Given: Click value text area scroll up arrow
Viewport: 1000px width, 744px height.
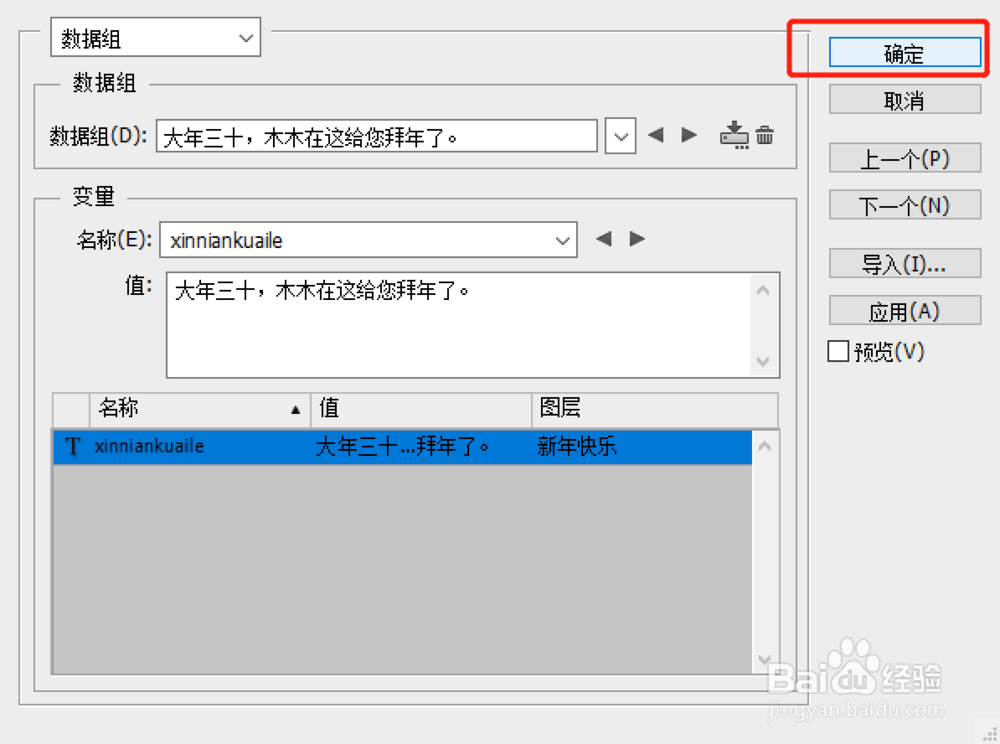Looking at the screenshot, I should [763, 291].
